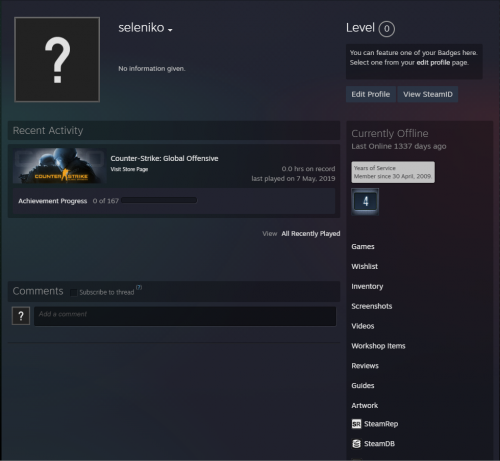This screenshot has height=461, width=500.
Task: Open the edit profile text link
Action: point(433,63)
